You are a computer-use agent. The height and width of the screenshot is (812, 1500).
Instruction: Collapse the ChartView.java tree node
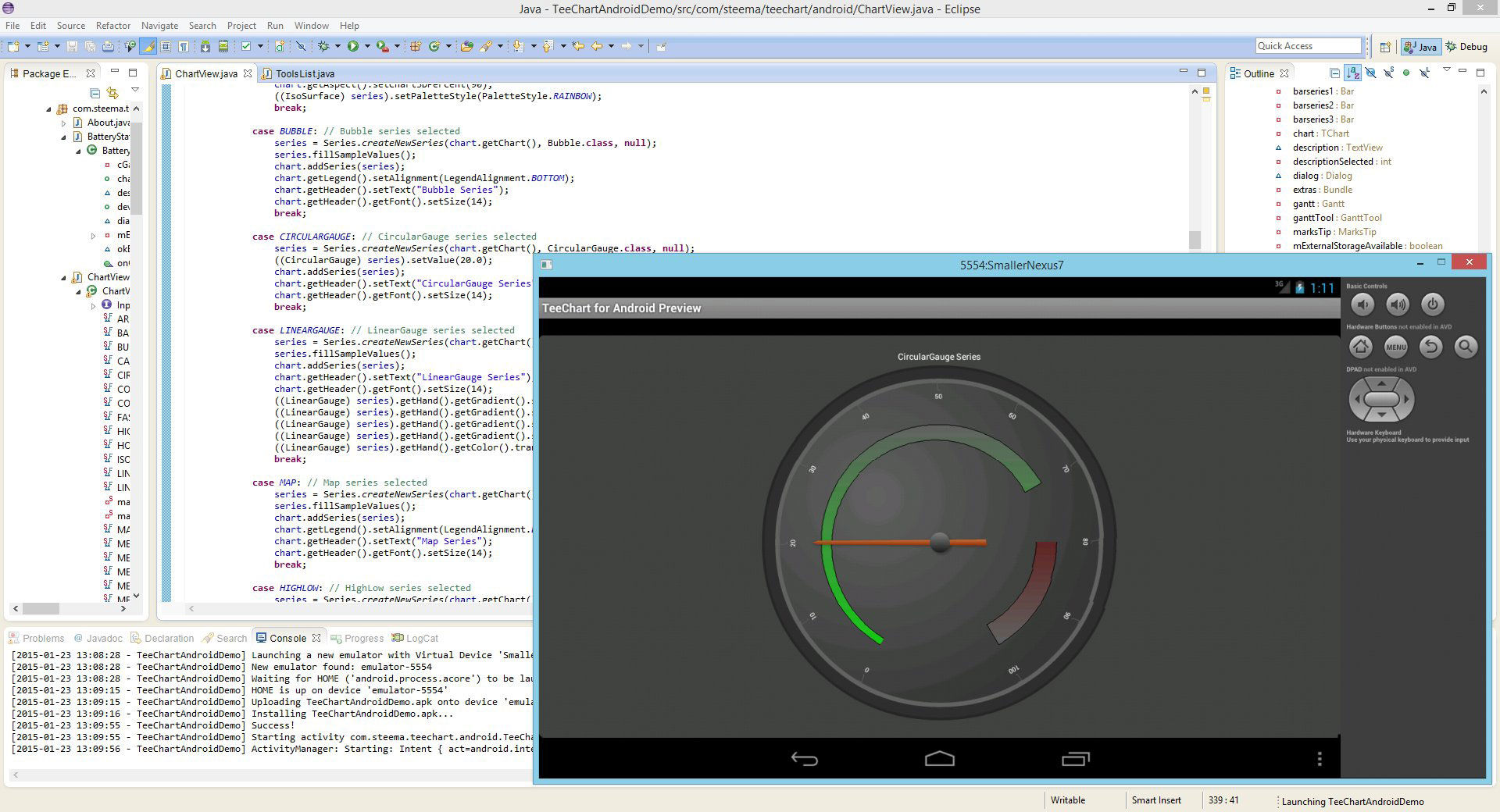tap(64, 277)
